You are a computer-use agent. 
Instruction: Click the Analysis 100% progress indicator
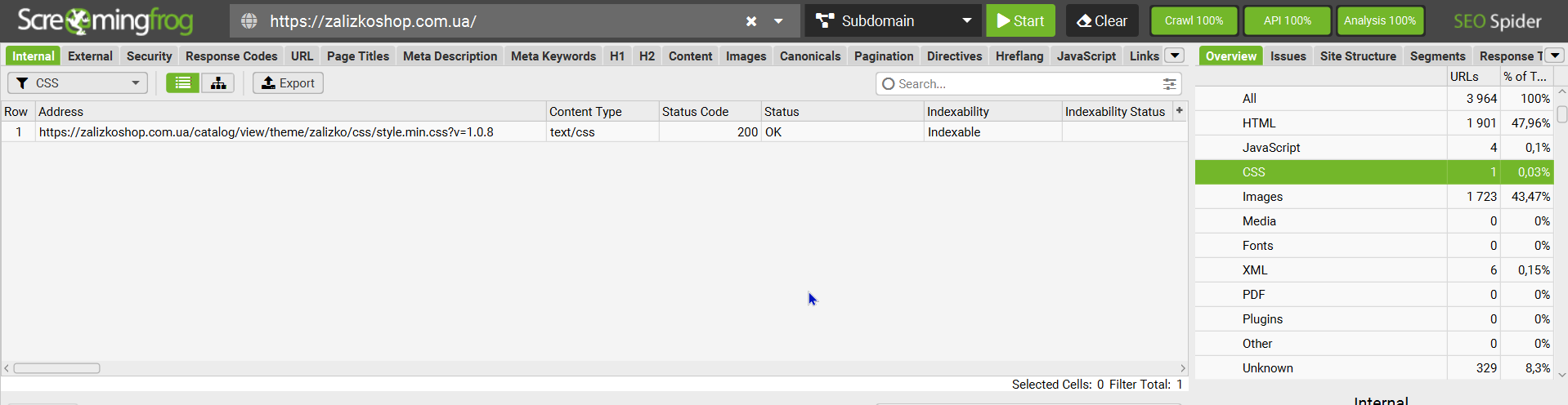1380,20
